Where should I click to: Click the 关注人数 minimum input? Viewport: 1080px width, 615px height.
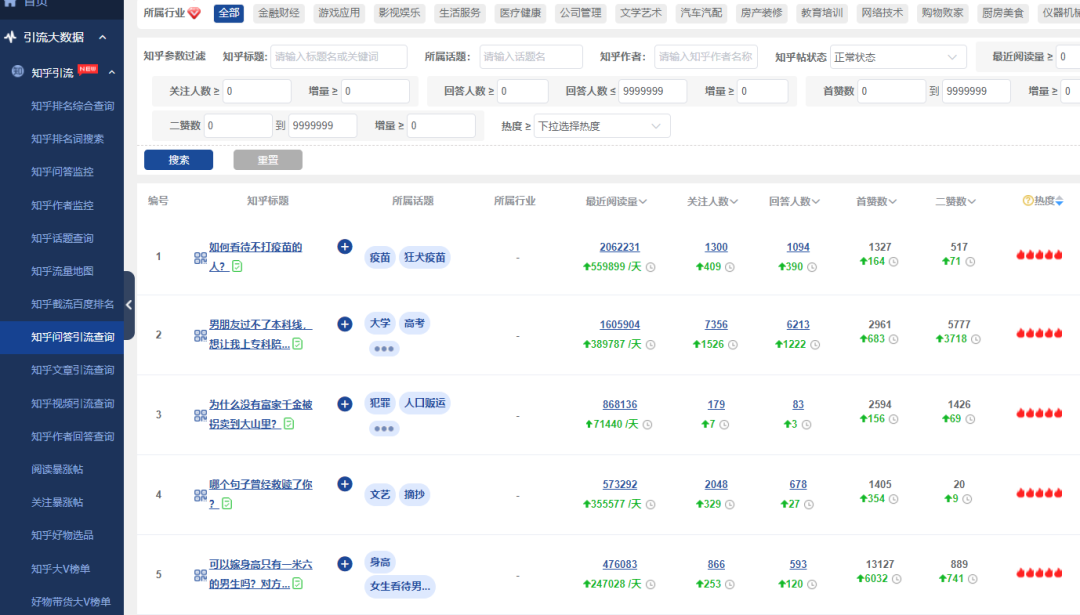[x=256, y=91]
